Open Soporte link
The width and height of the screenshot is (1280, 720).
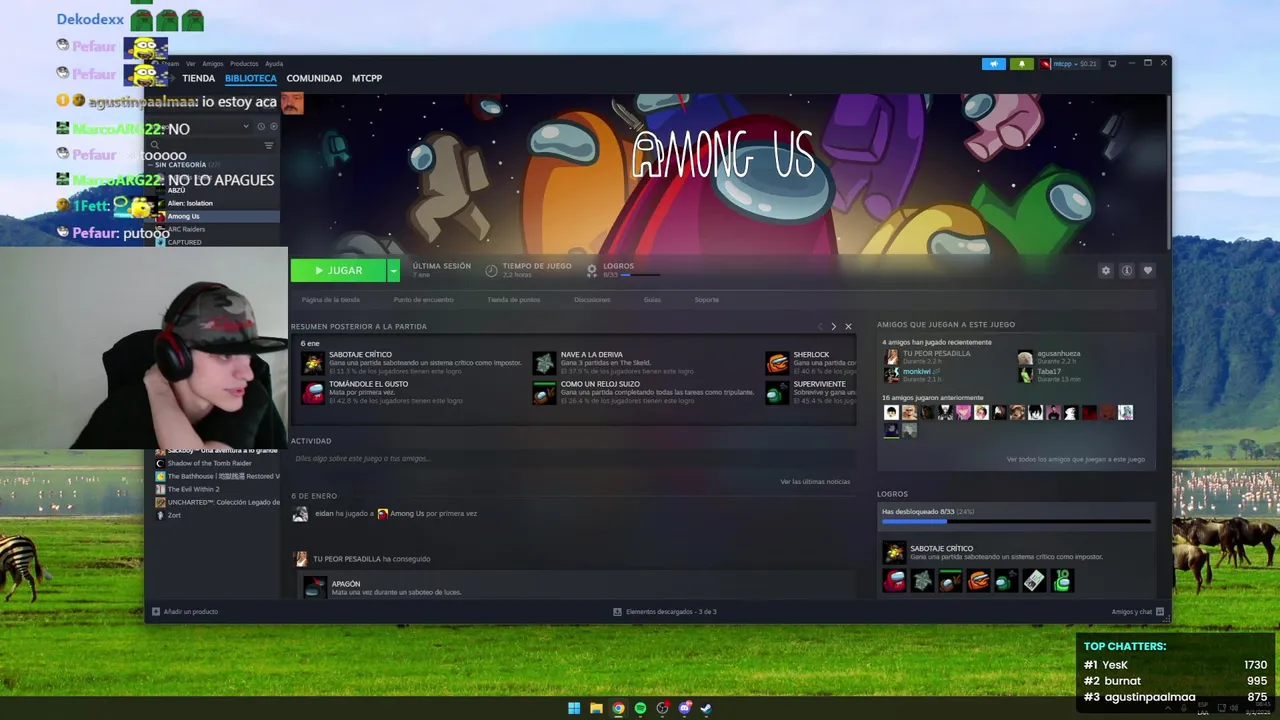pyautogui.click(x=706, y=300)
